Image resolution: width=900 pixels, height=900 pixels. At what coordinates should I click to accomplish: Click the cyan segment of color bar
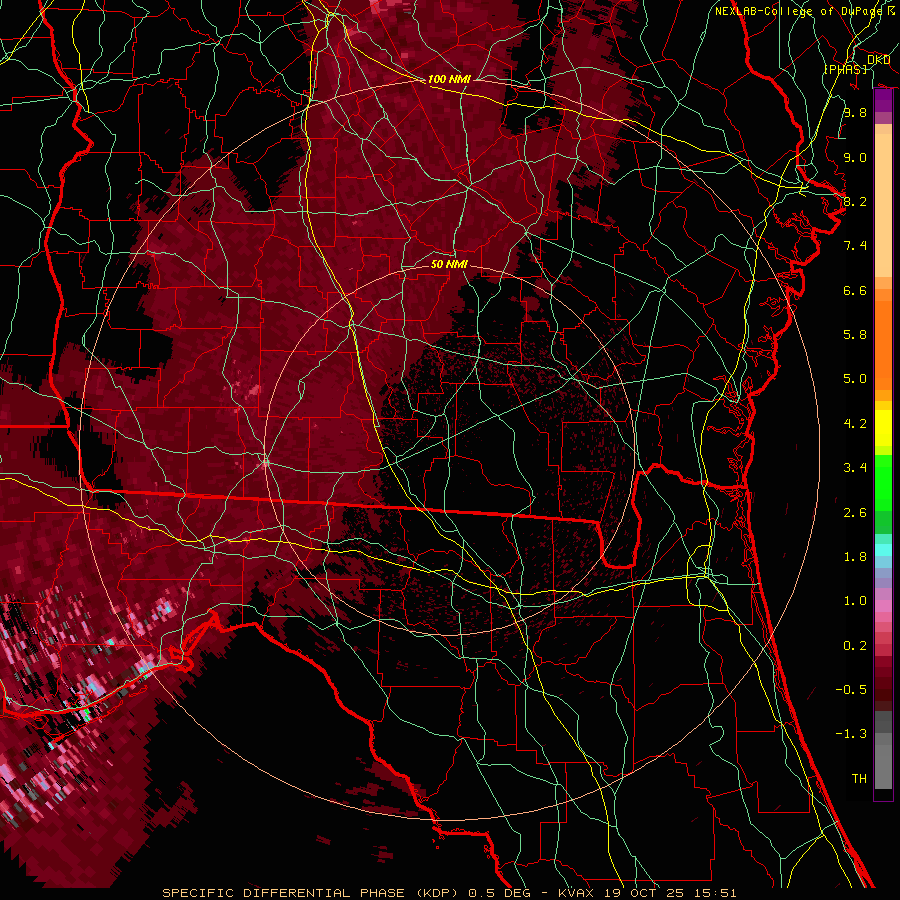[883, 550]
